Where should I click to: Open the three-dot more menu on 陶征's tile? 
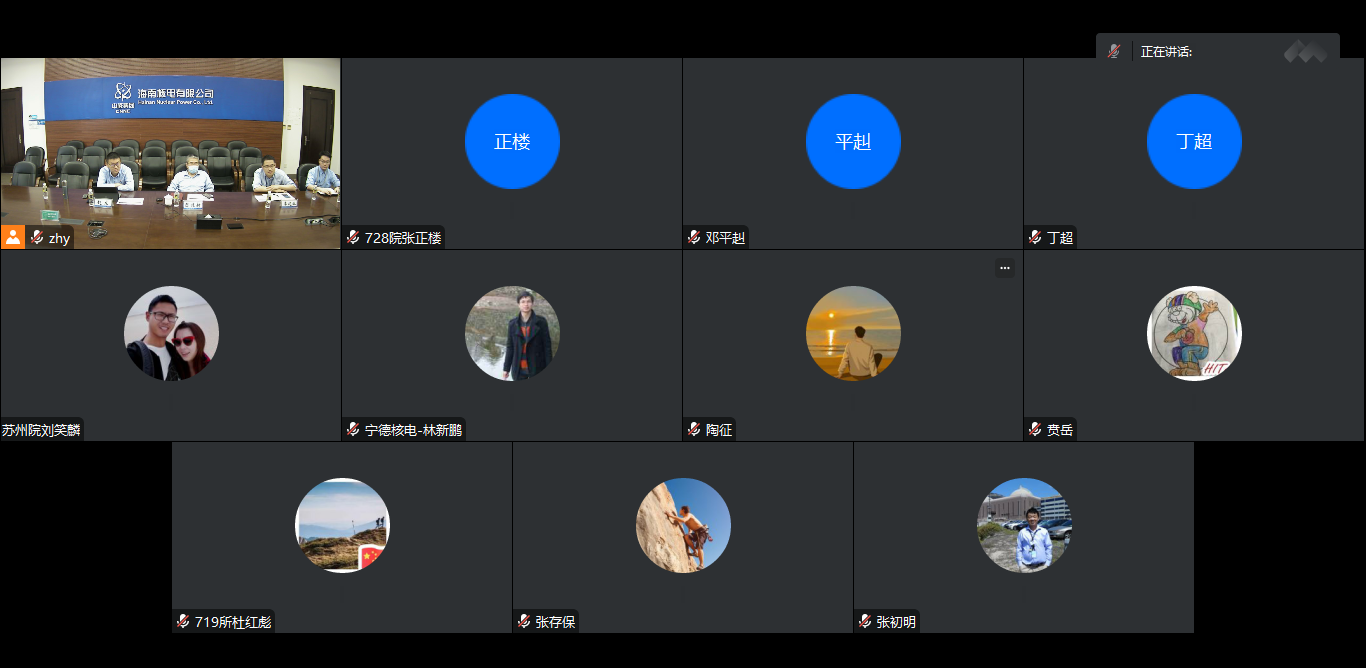pyautogui.click(x=1004, y=267)
